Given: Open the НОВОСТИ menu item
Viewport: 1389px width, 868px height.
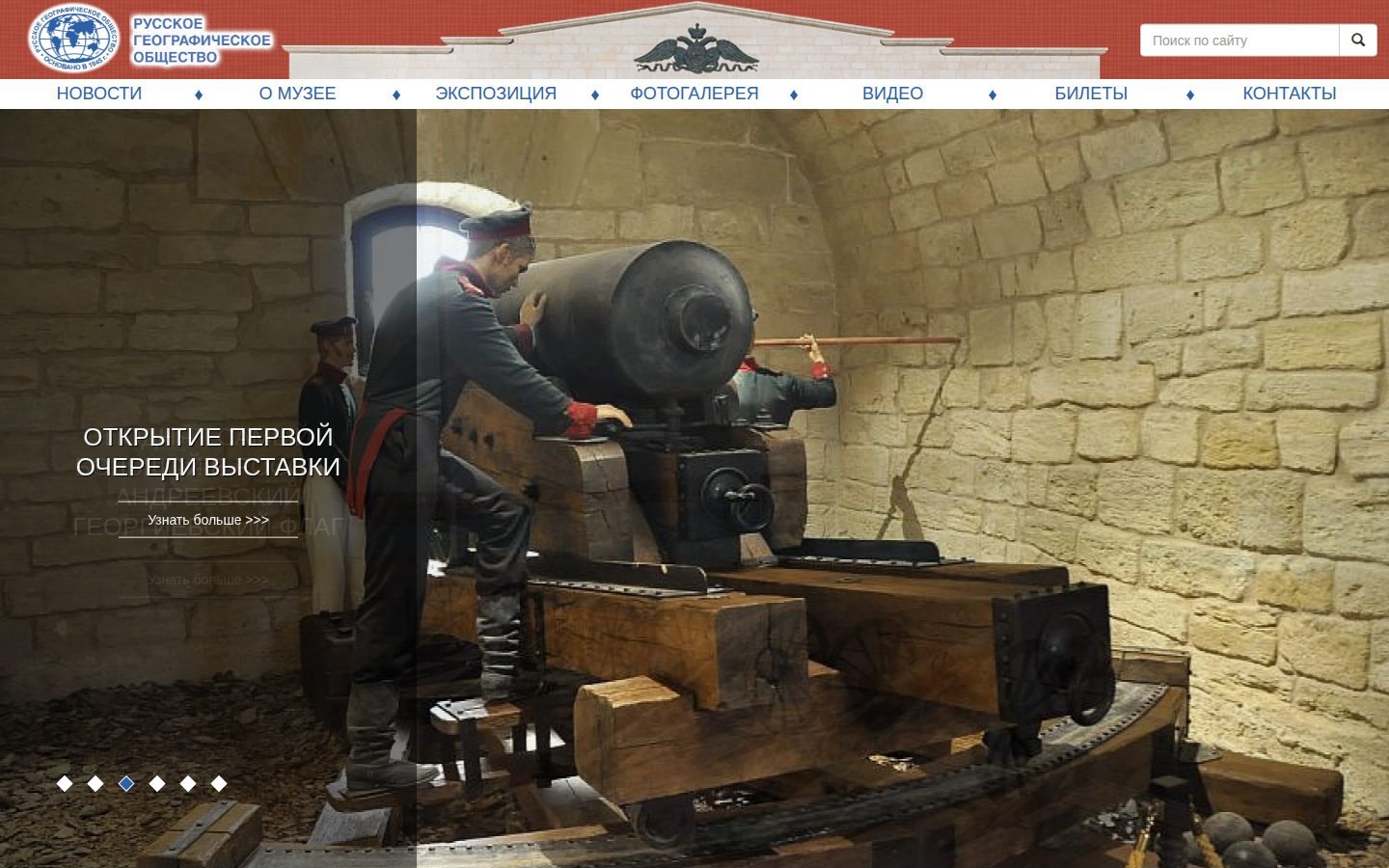Looking at the screenshot, I should point(99,94).
